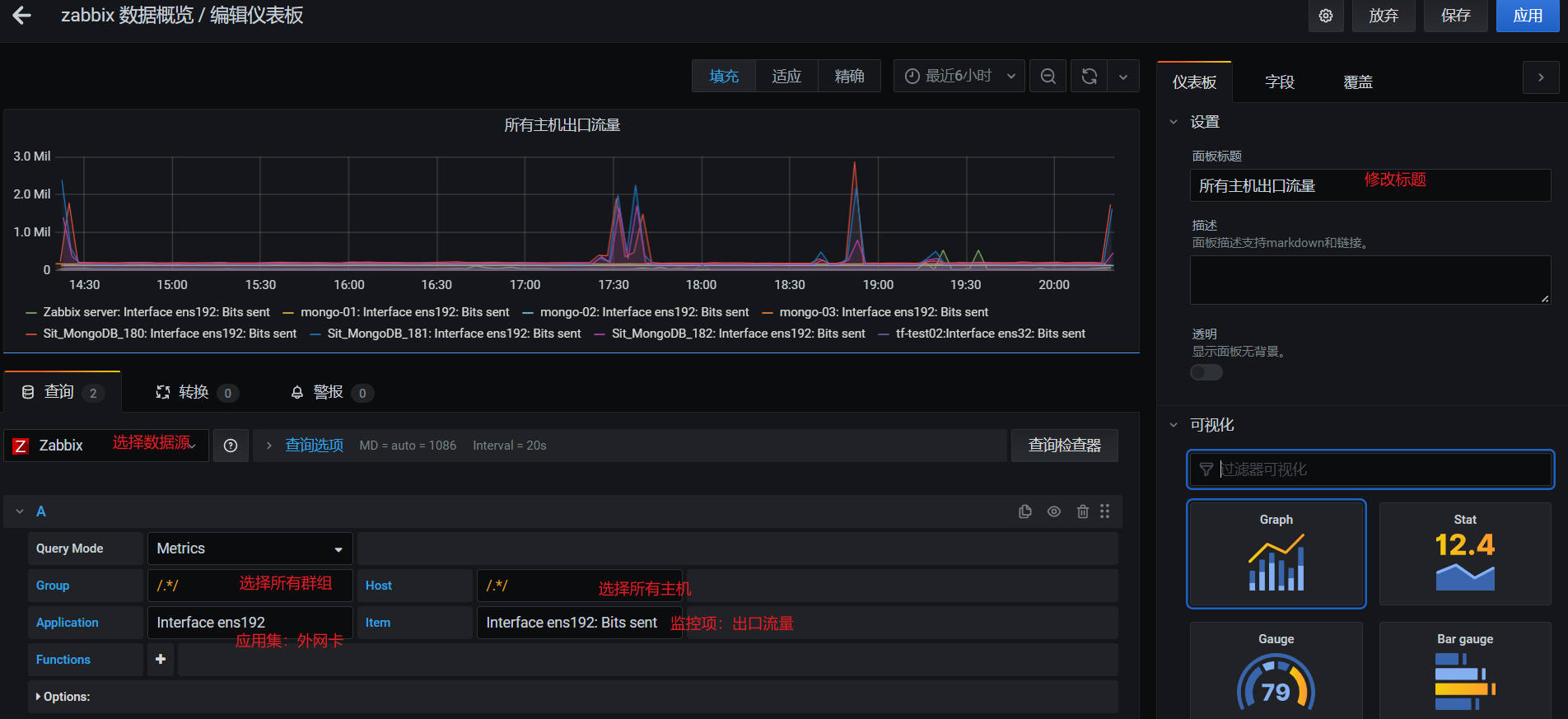Expand the Options: section

click(63, 697)
